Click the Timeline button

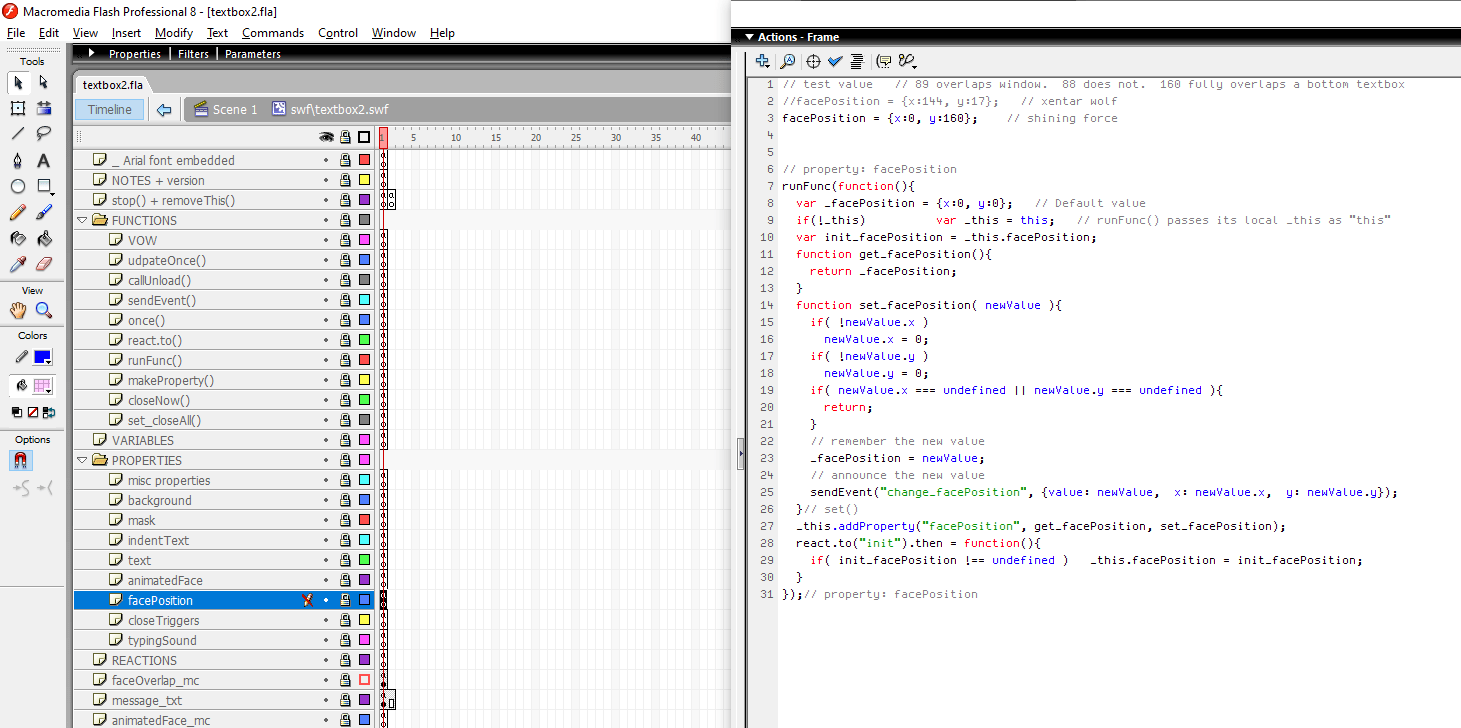[x=109, y=110]
